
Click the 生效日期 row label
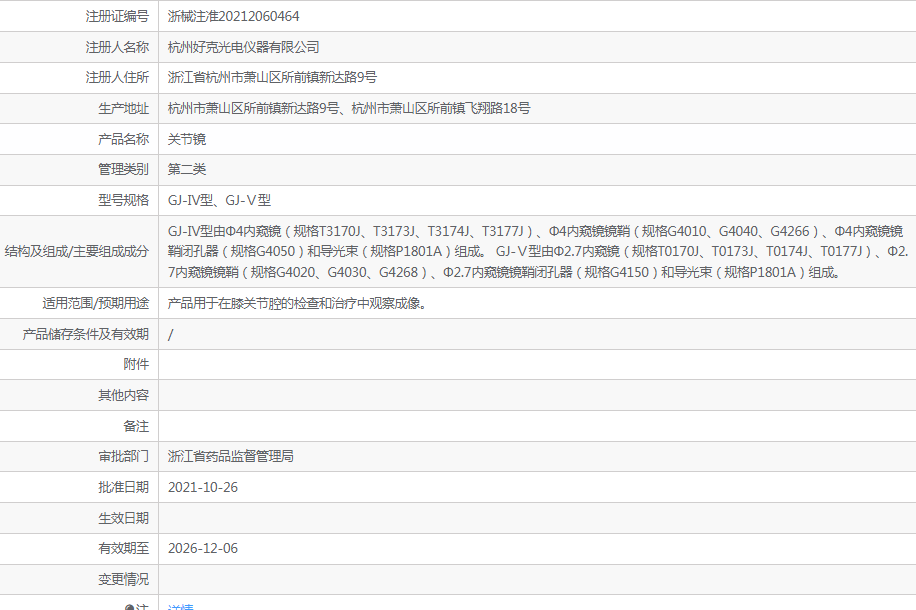click(123, 518)
